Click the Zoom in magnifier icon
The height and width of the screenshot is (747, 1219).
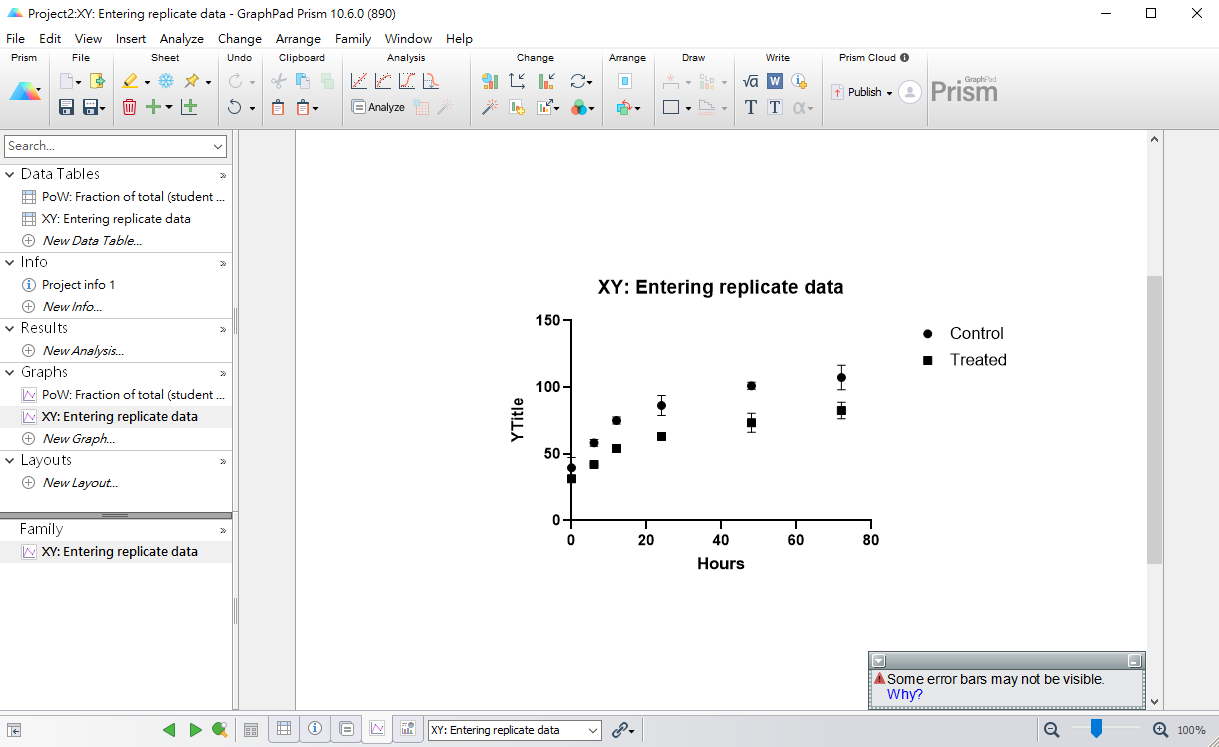[x=1160, y=730]
